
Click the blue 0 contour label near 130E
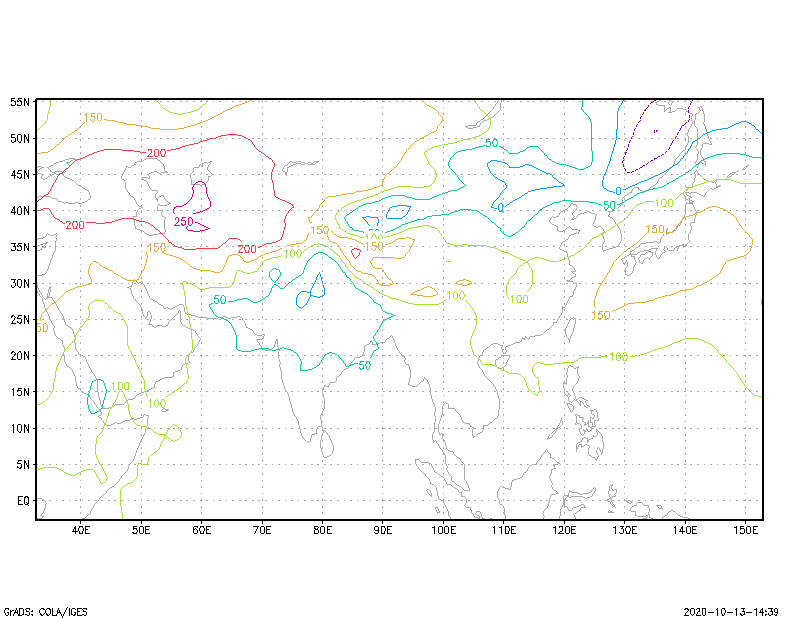(x=618, y=191)
